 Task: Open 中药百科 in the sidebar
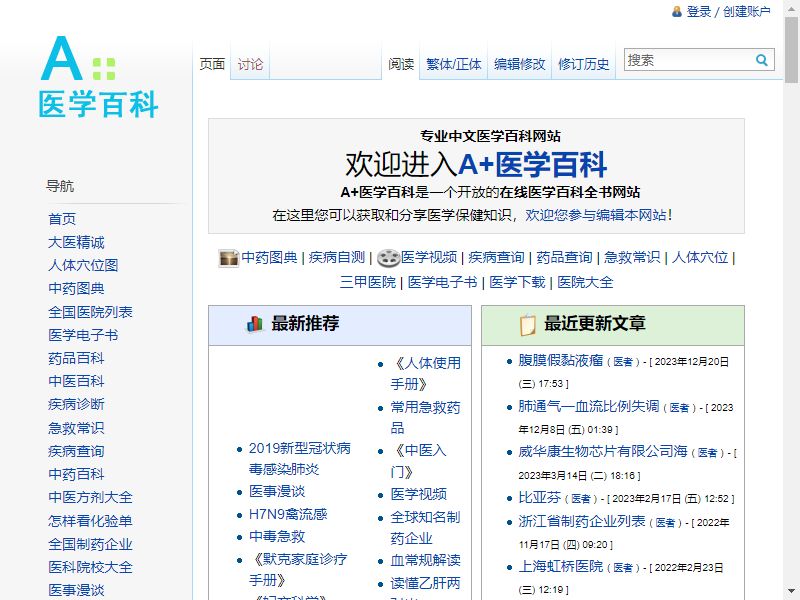click(76, 474)
